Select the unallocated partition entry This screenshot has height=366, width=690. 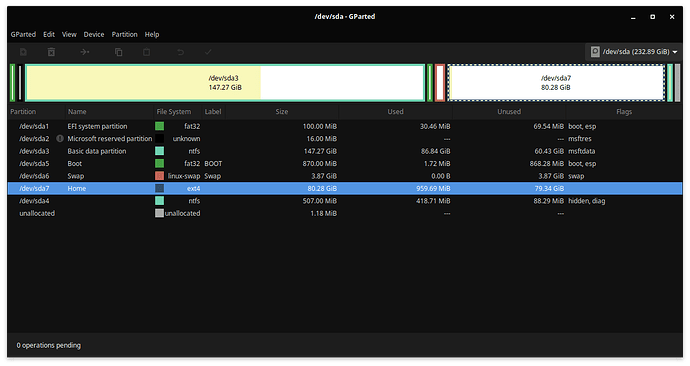pyautogui.click(x=345, y=213)
